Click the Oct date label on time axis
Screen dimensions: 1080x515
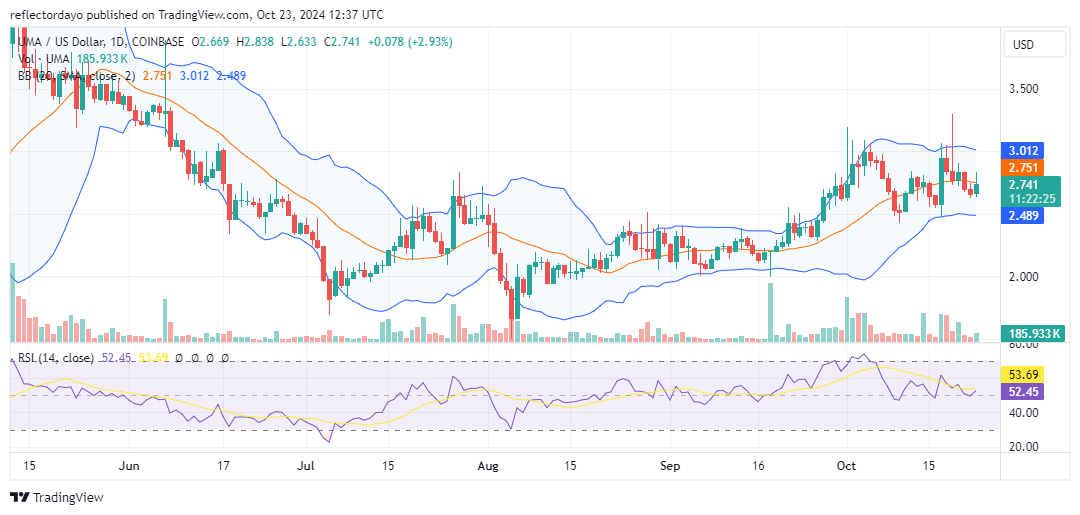pyautogui.click(x=846, y=466)
